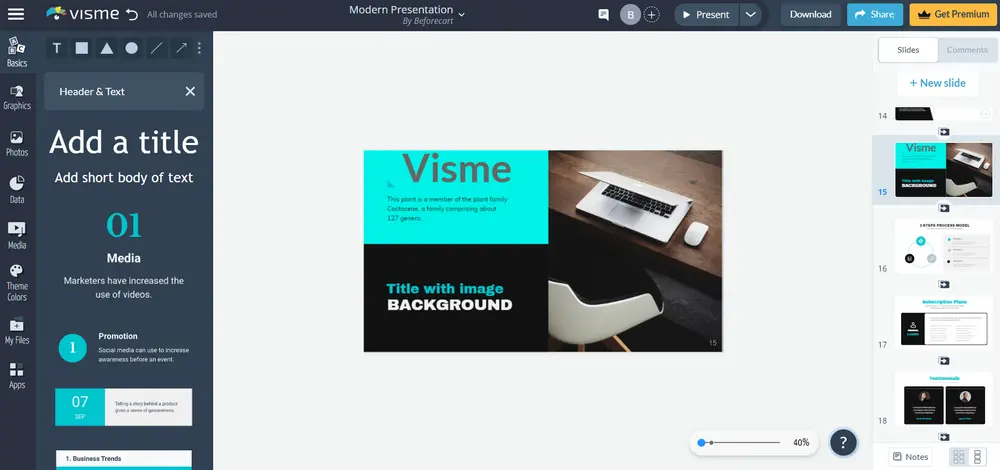This screenshot has width=1000, height=470.
Task: Select the straight line tool
Action: click(156, 48)
